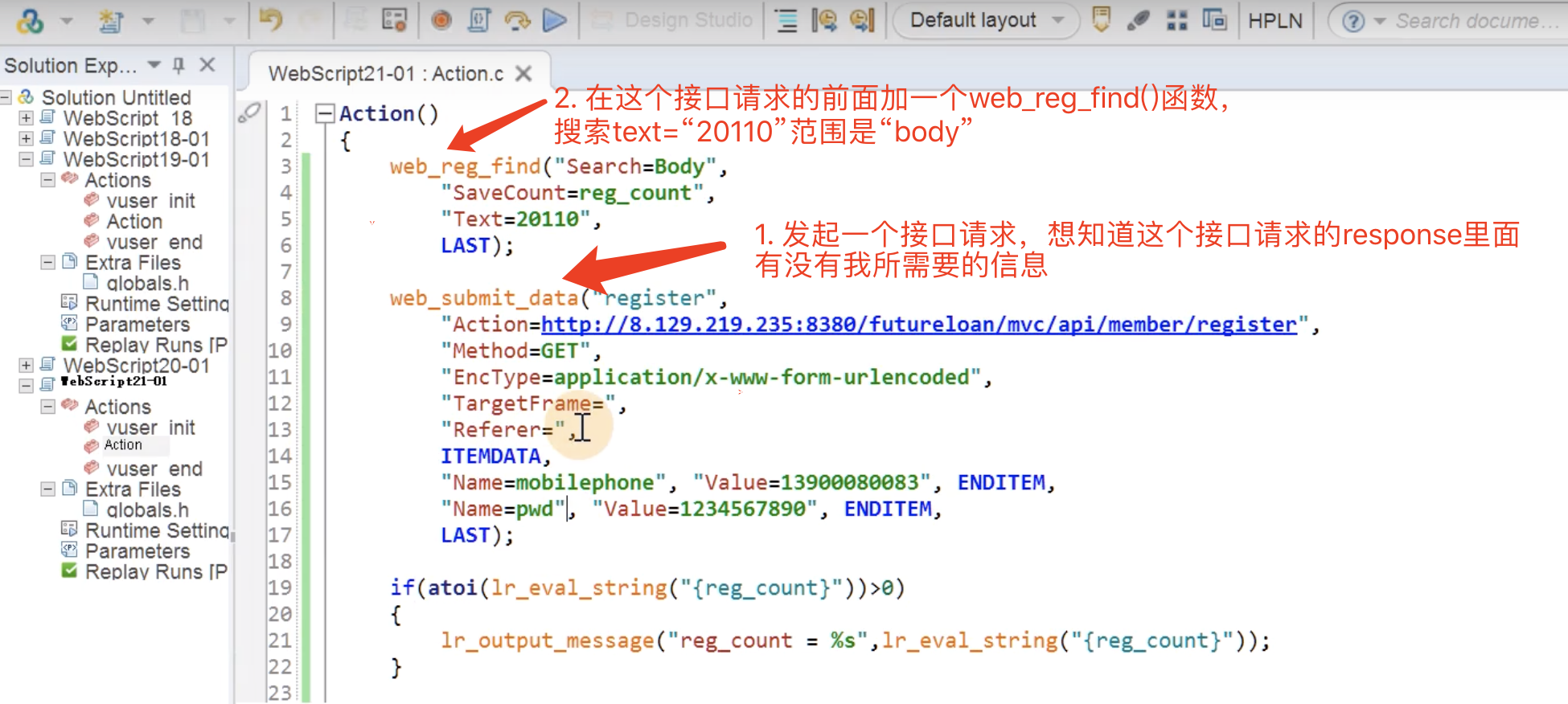Replay the script with the blue play button

click(555, 20)
